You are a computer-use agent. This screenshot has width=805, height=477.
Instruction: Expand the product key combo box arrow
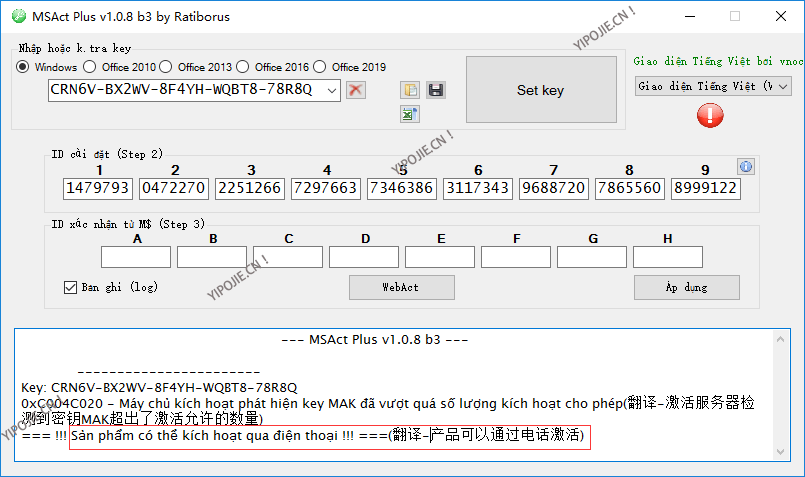tap(332, 90)
